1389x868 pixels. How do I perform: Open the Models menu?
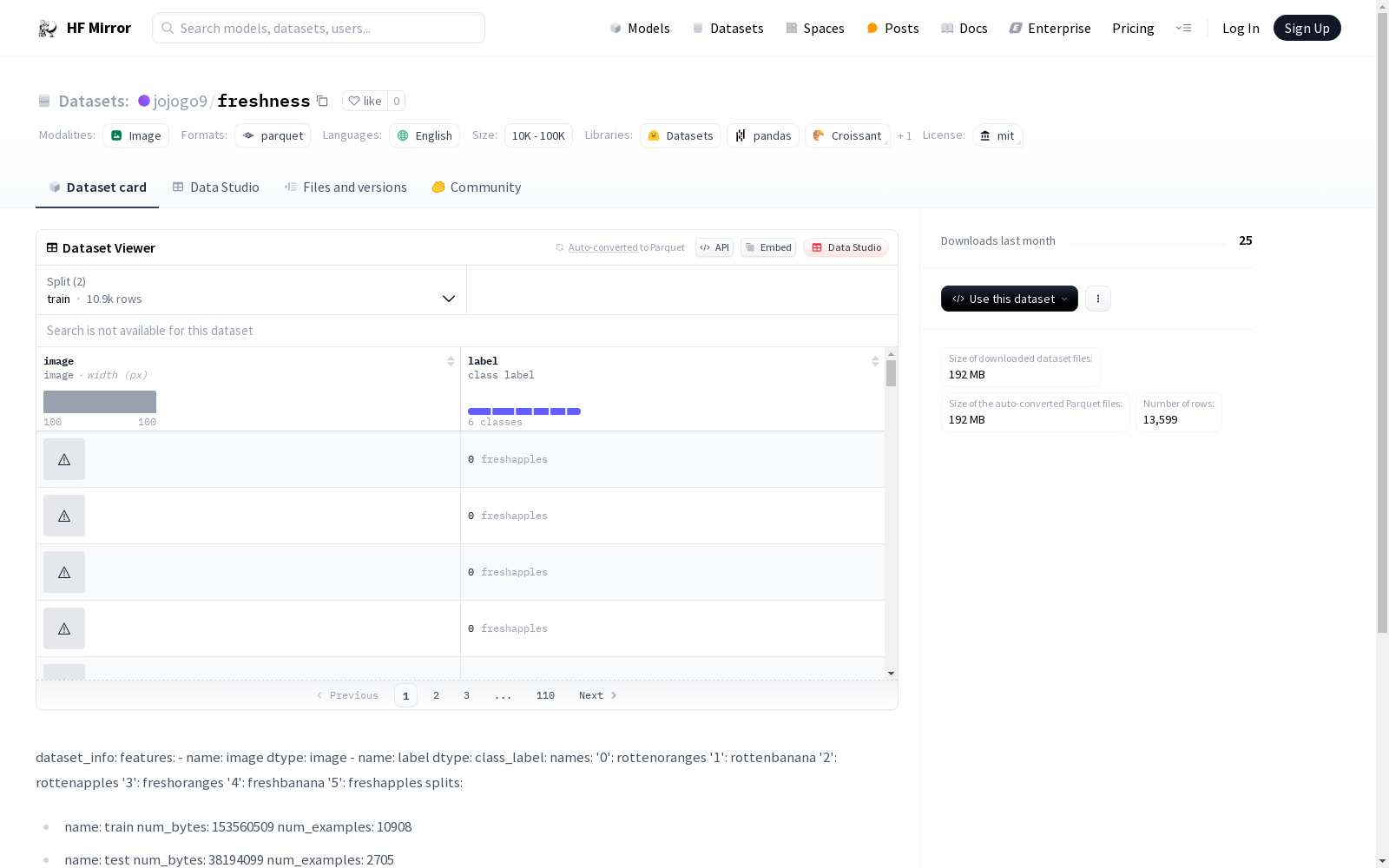(x=640, y=28)
